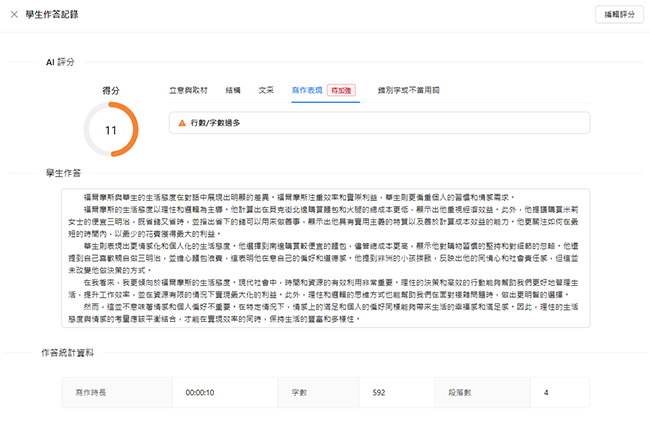Click the orange warning triangle icon
This screenshot has width=650, height=445.
click(182, 122)
